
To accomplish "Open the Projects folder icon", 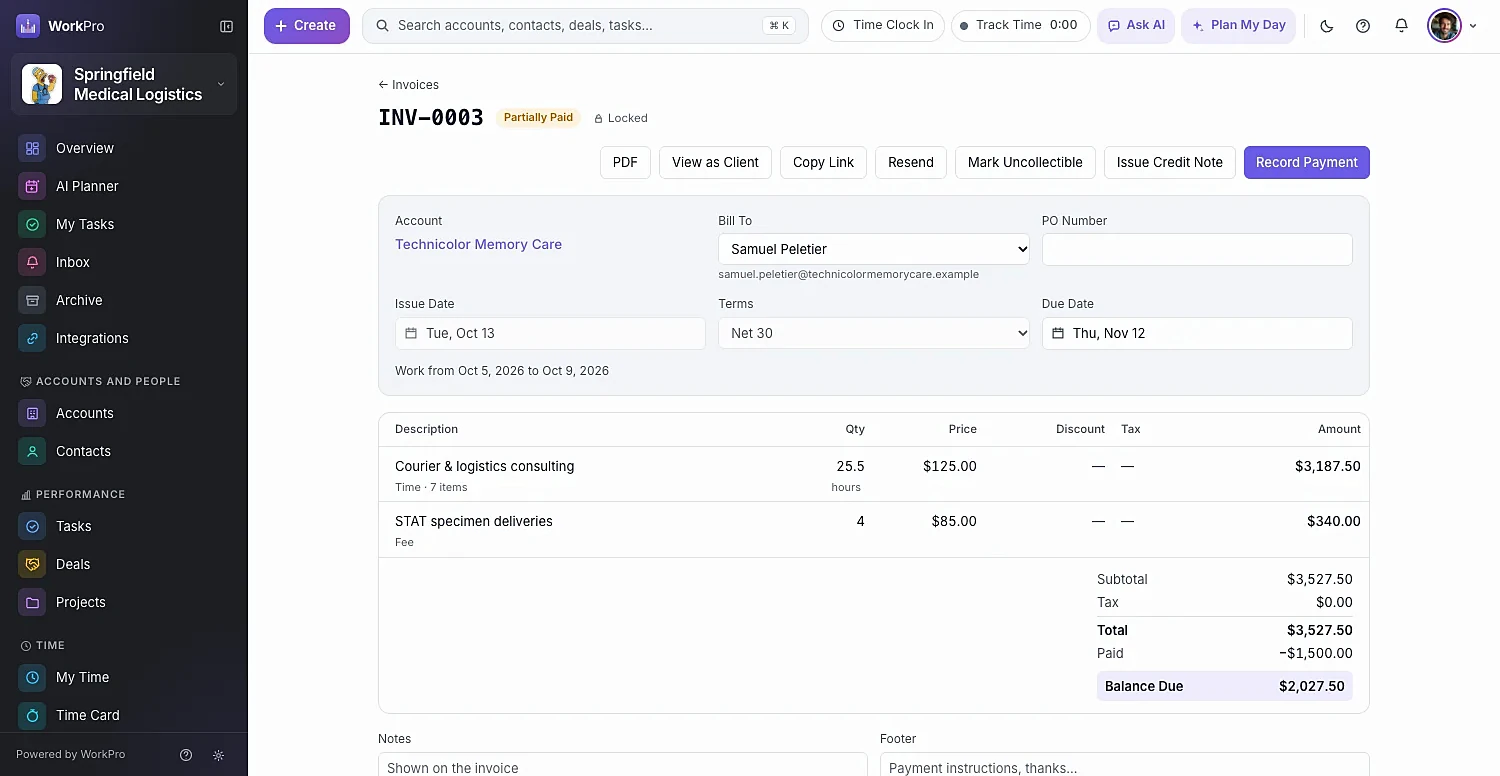I will 32,602.
